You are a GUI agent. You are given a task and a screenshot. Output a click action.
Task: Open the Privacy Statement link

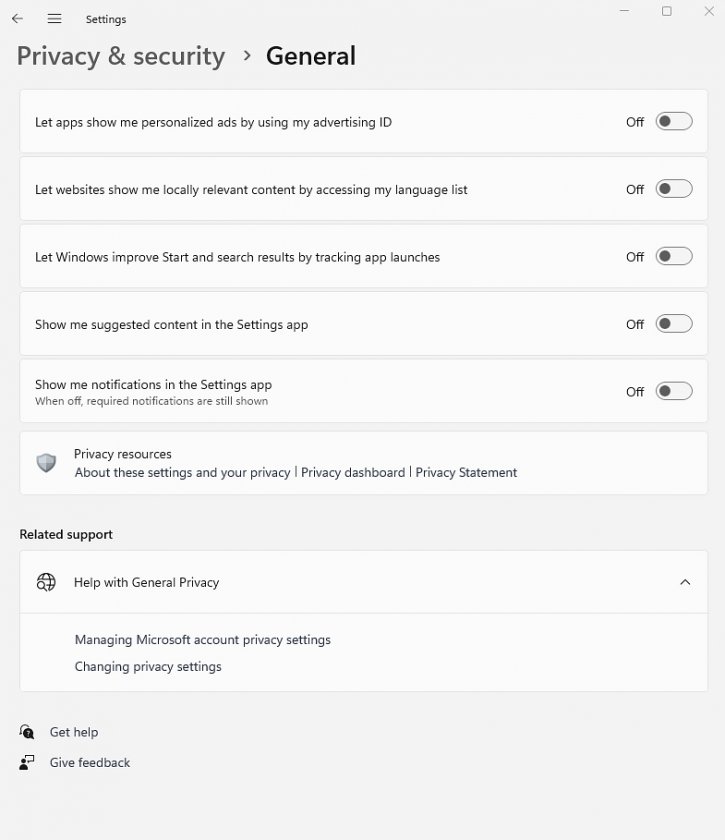coord(466,472)
